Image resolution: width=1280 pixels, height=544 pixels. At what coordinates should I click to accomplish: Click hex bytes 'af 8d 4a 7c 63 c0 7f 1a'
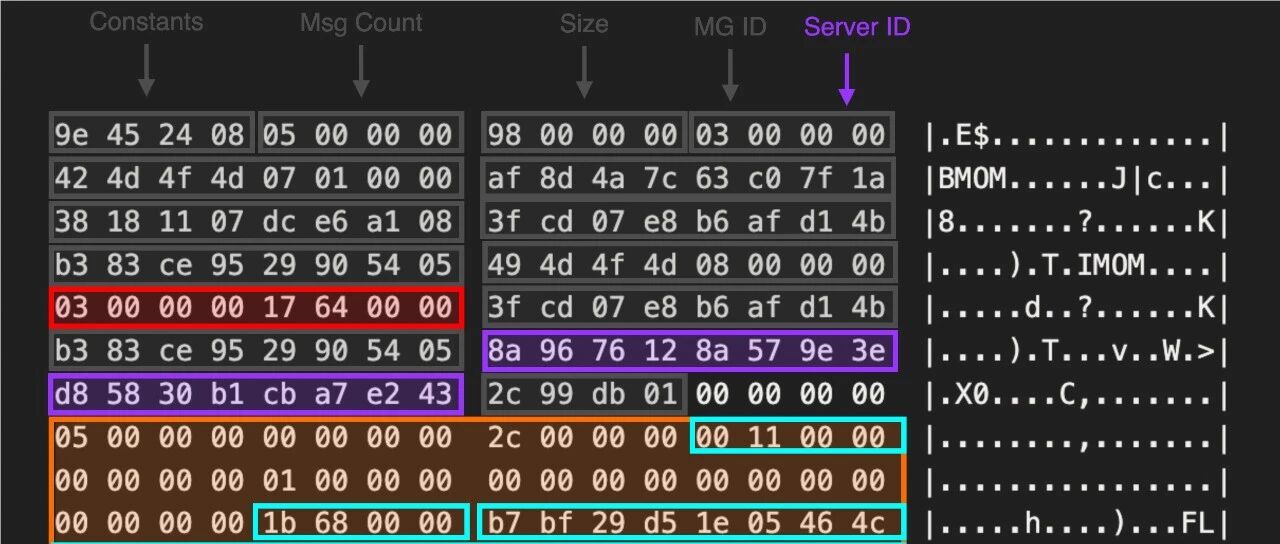coord(686,178)
